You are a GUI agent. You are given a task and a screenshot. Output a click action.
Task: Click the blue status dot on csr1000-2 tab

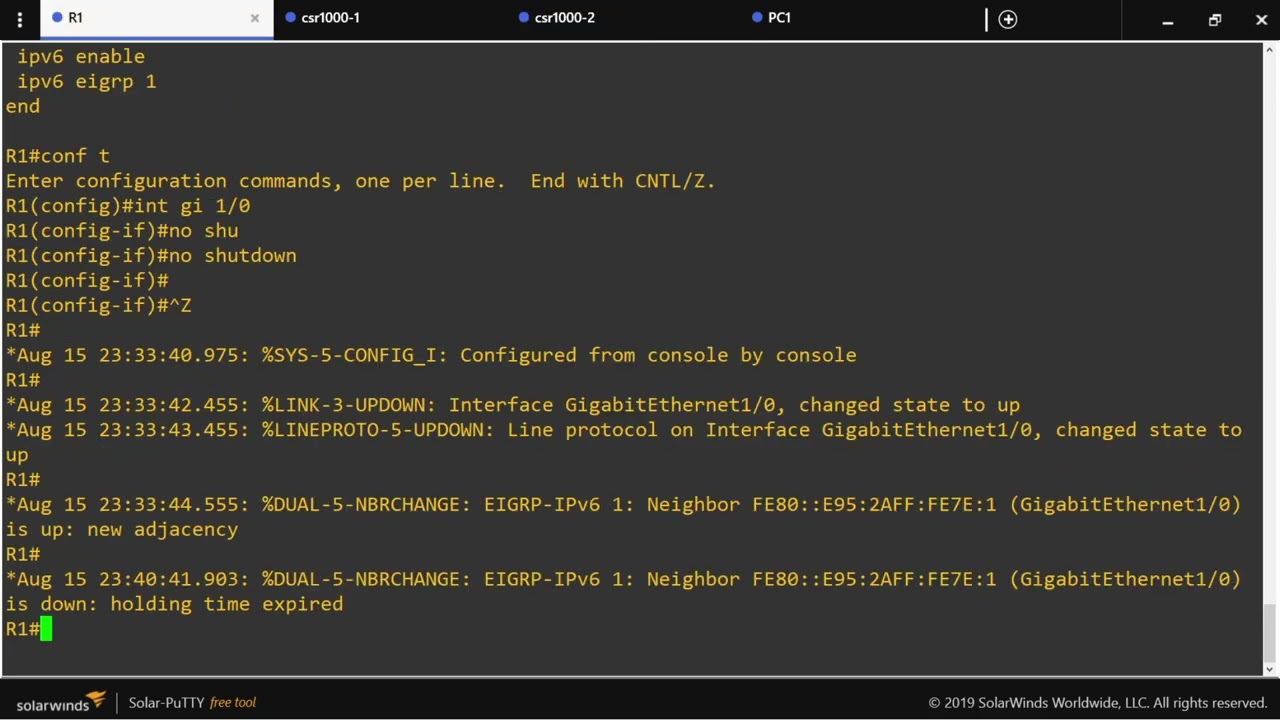[x=524, y=17]
